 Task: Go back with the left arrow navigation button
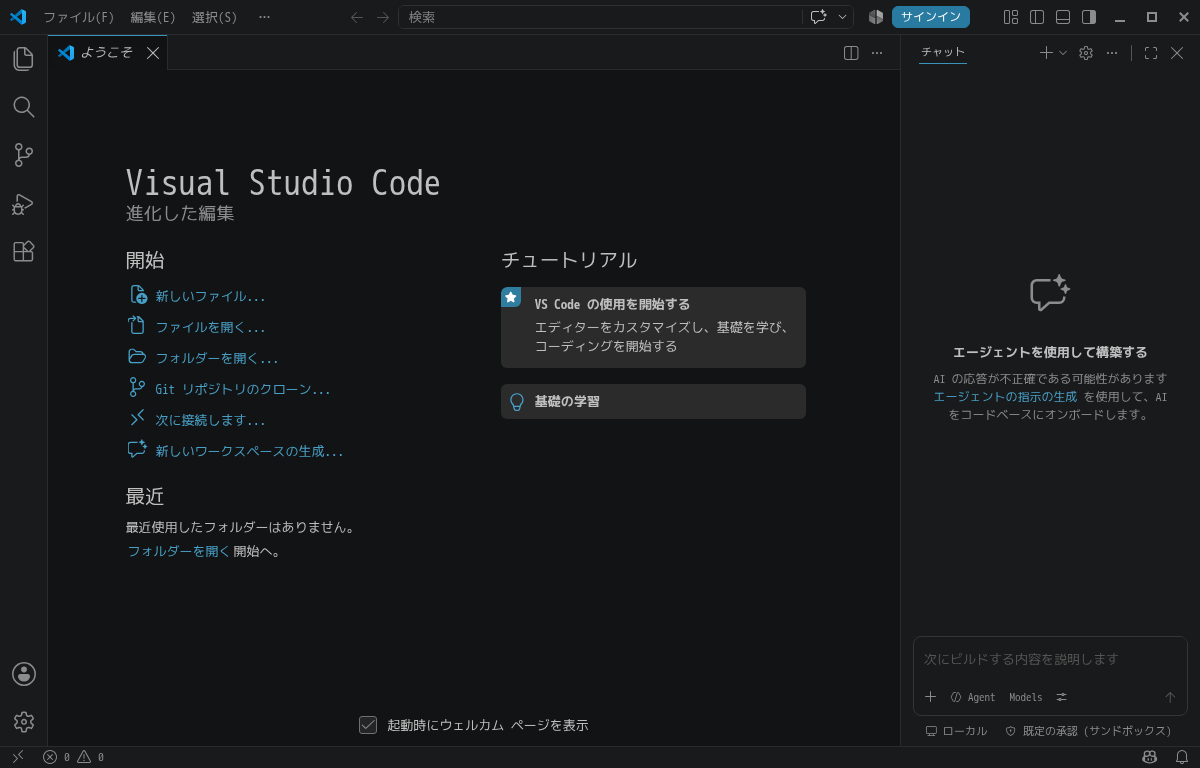pyautogui.click(x=357, y=17)
